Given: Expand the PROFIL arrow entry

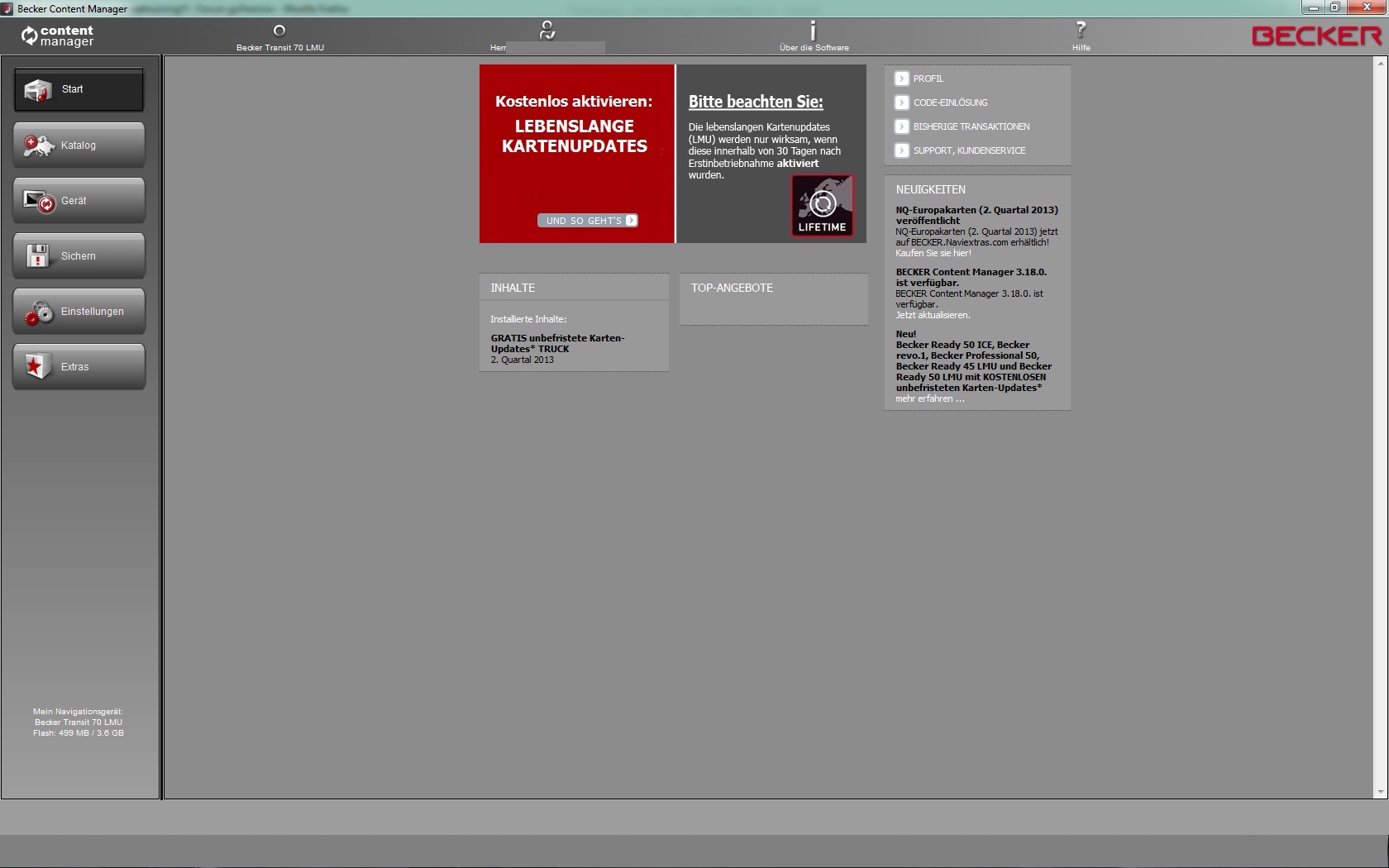Looking at the screenshot, I should (902, 79).
